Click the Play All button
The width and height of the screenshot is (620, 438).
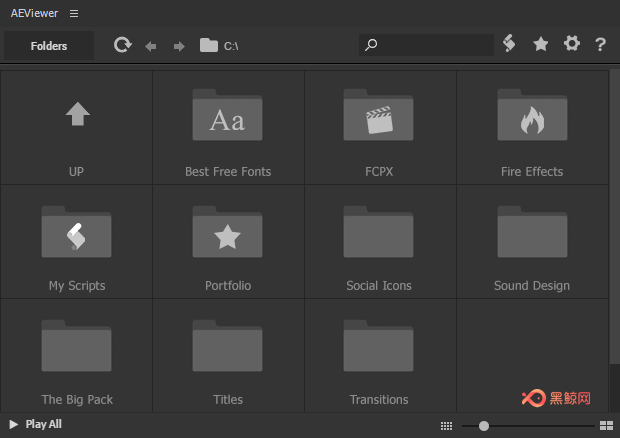36,424
